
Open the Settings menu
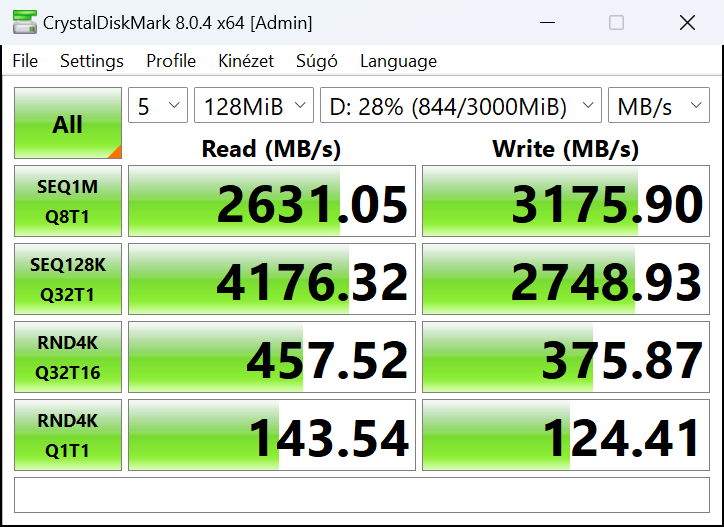point(92,61)
